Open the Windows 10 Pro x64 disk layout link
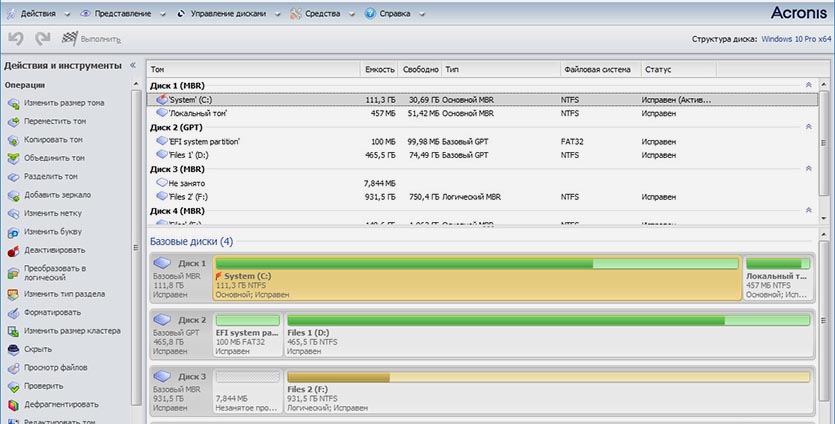This screenshot has height=424, width=835. pyautogui.click(x=795, y=39)
